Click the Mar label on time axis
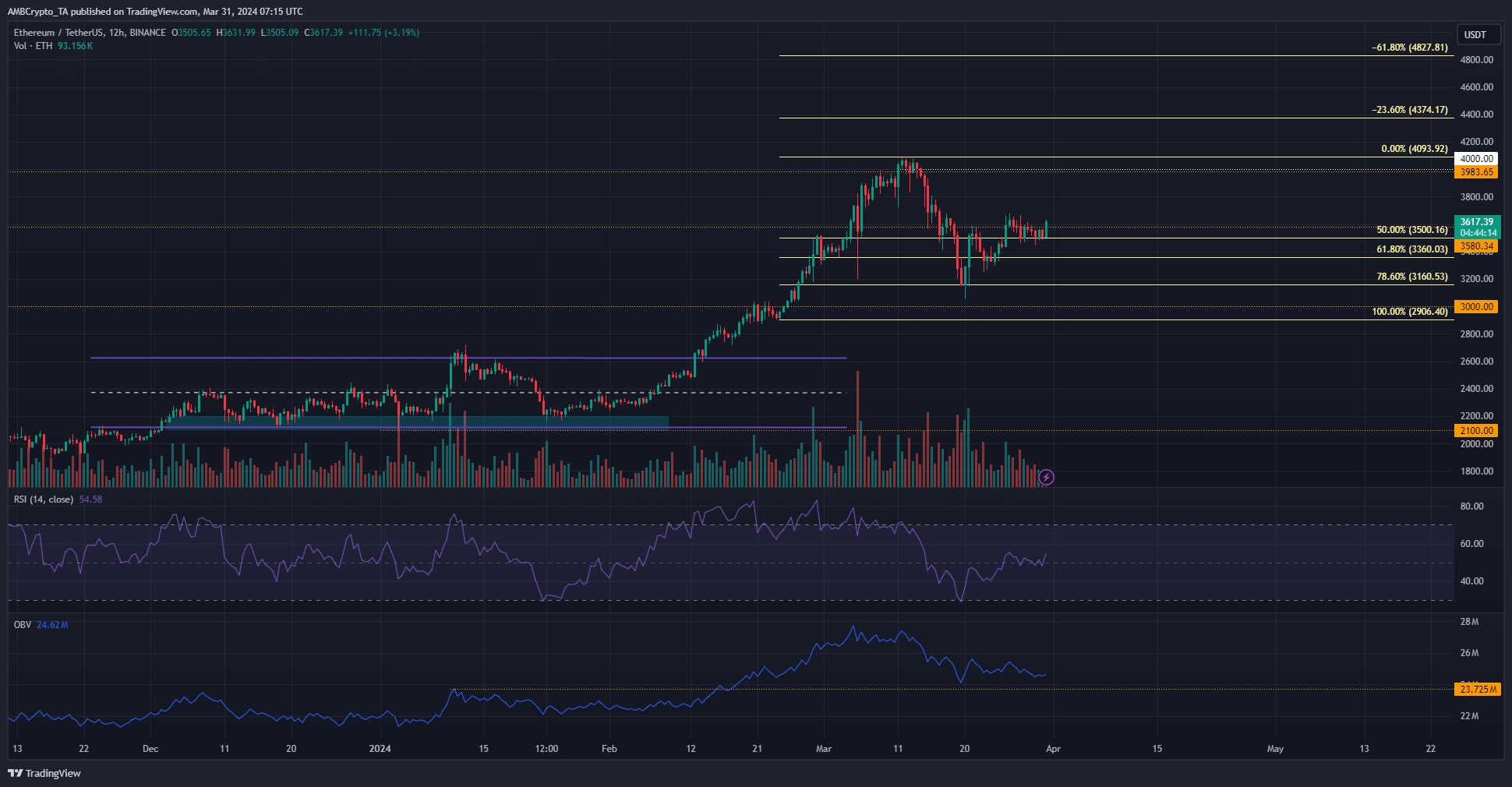 coord(824,749)
